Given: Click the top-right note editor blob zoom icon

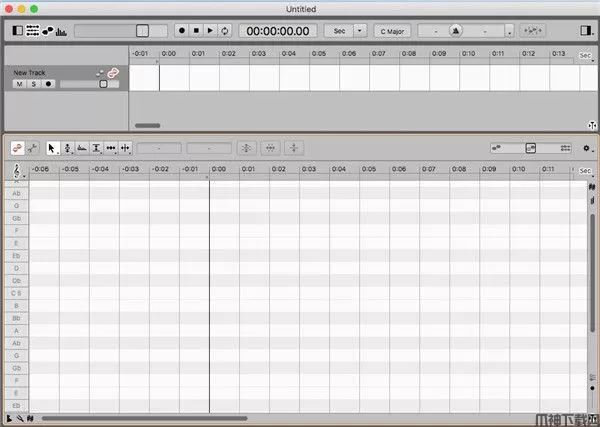Looking at the screenshot, I should (x=592, y=187).
